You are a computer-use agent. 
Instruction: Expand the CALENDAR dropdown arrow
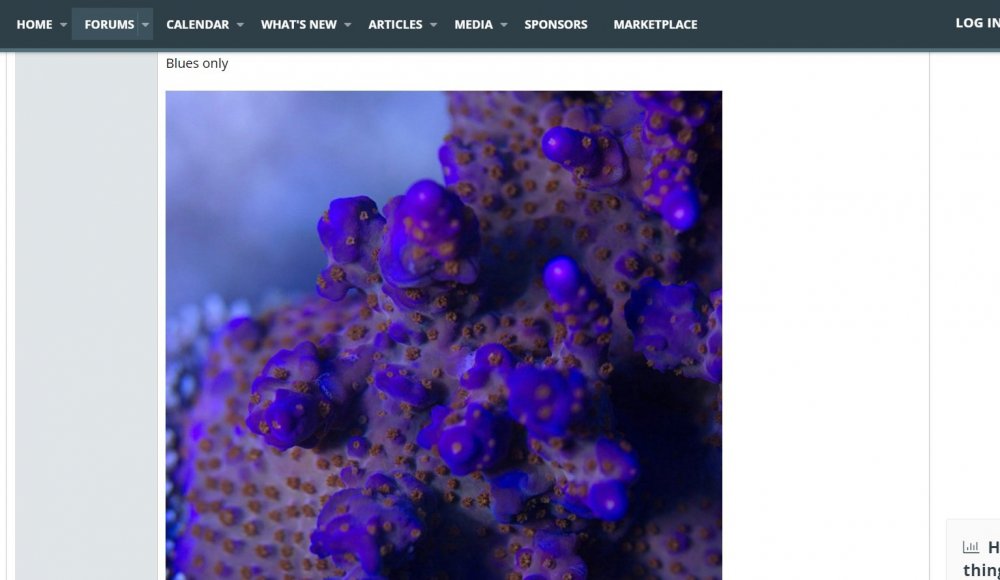240,24
